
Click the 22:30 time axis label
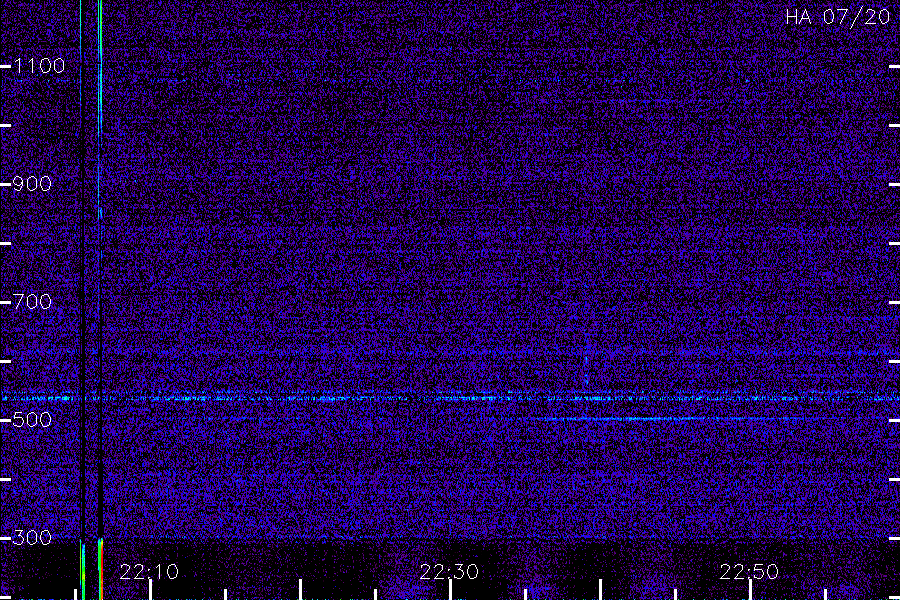tap(449, 572)
